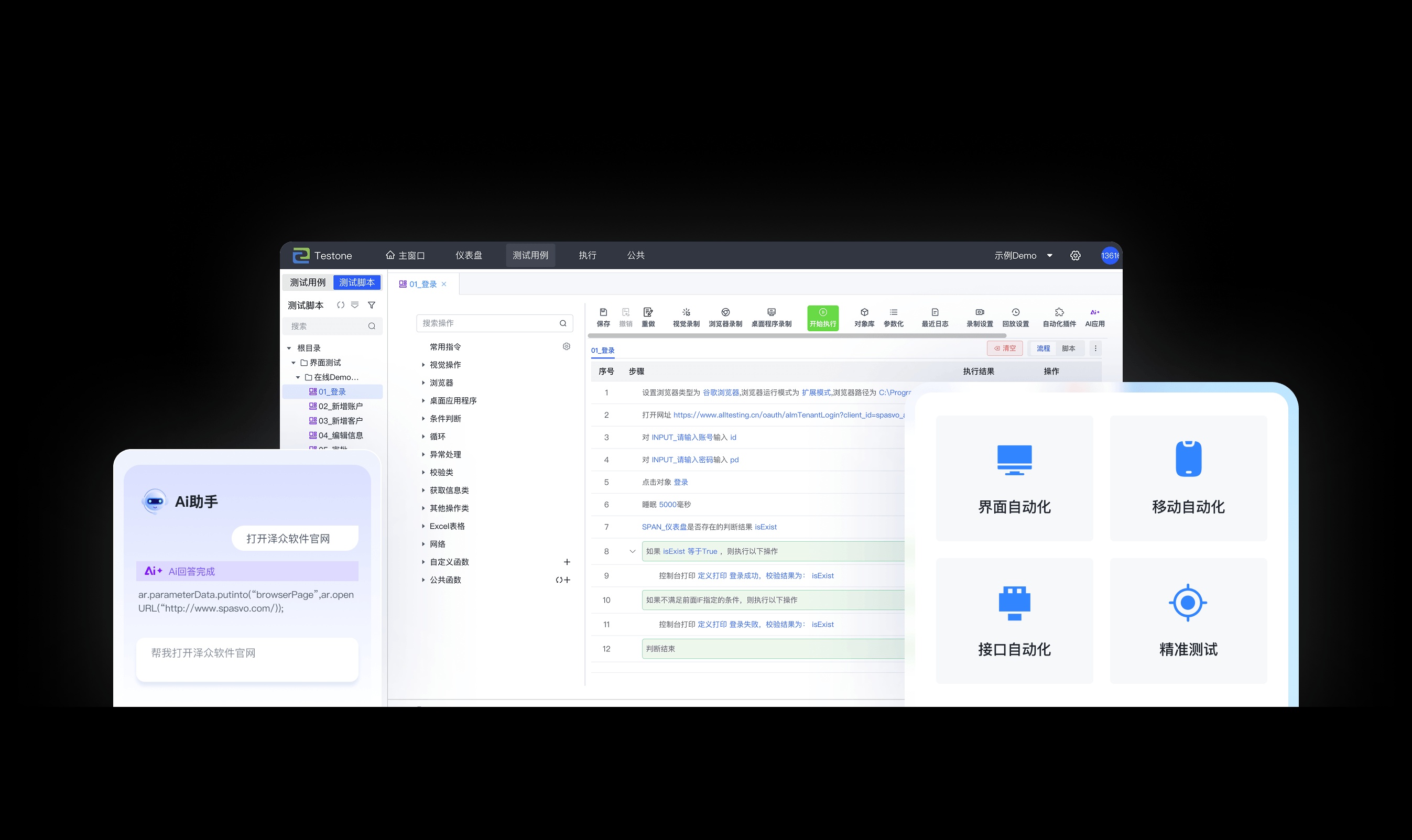Open the AI应用 toolbar item
This screenshot has height=840, width=1412.
1095,318
